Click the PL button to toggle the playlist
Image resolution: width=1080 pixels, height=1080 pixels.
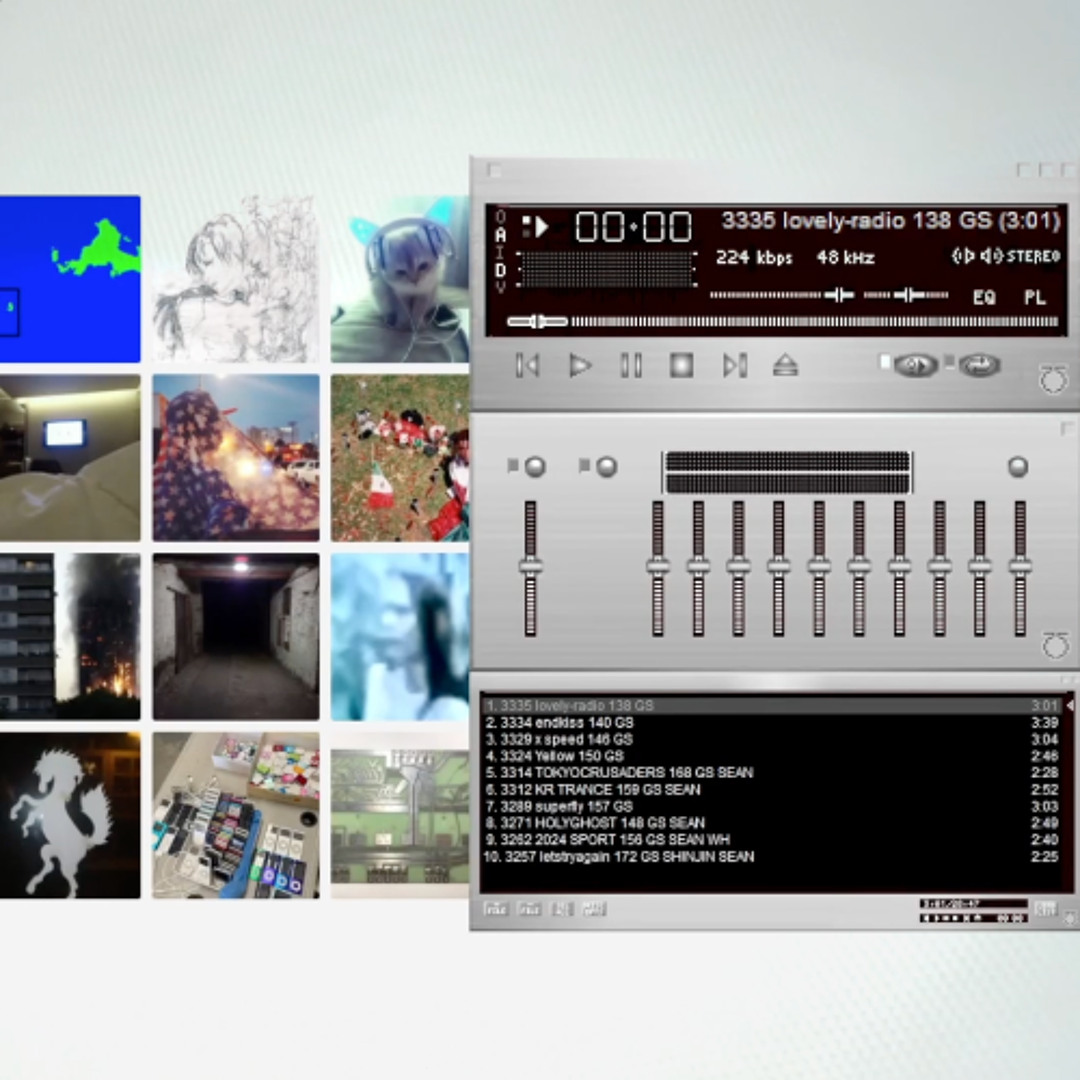[x=1035, y=297]
